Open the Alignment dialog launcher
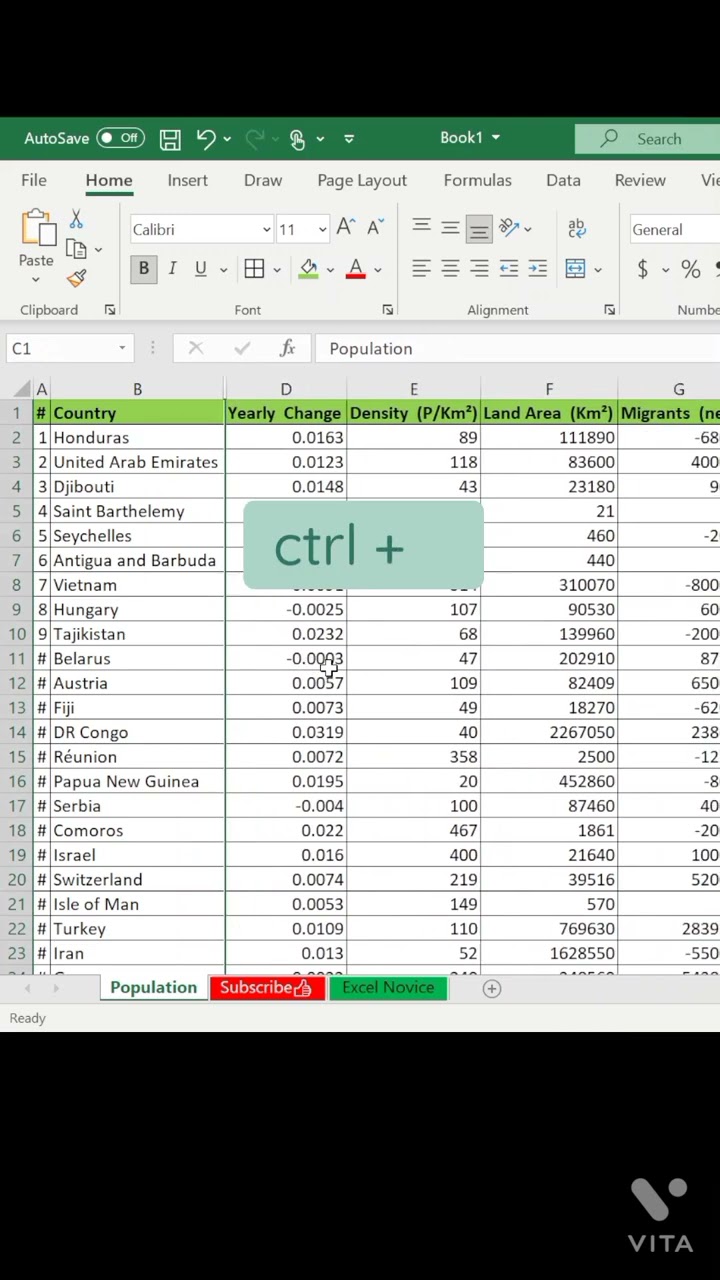720x1280 pixels. (609, 310)
